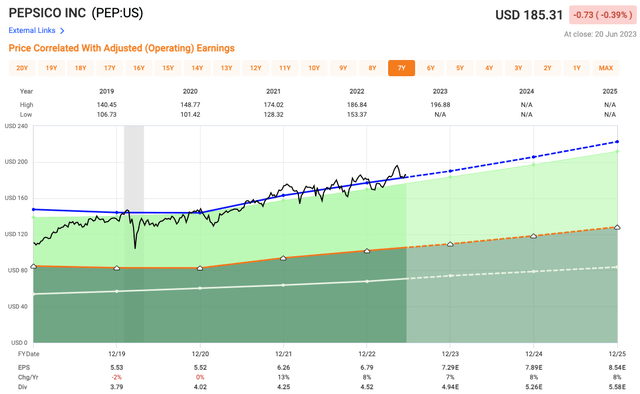Click the 12/21 orange line triangle marker

coord(283,258)
